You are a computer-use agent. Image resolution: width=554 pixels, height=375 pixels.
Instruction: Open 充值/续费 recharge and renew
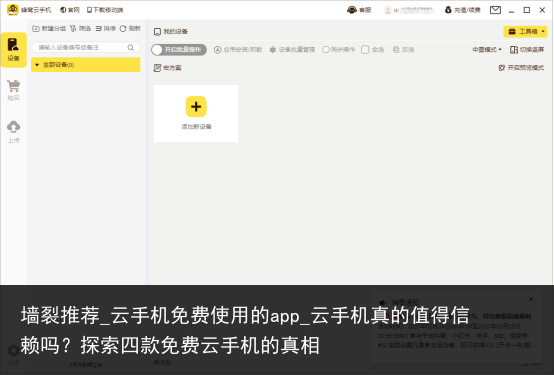(462, 10)
